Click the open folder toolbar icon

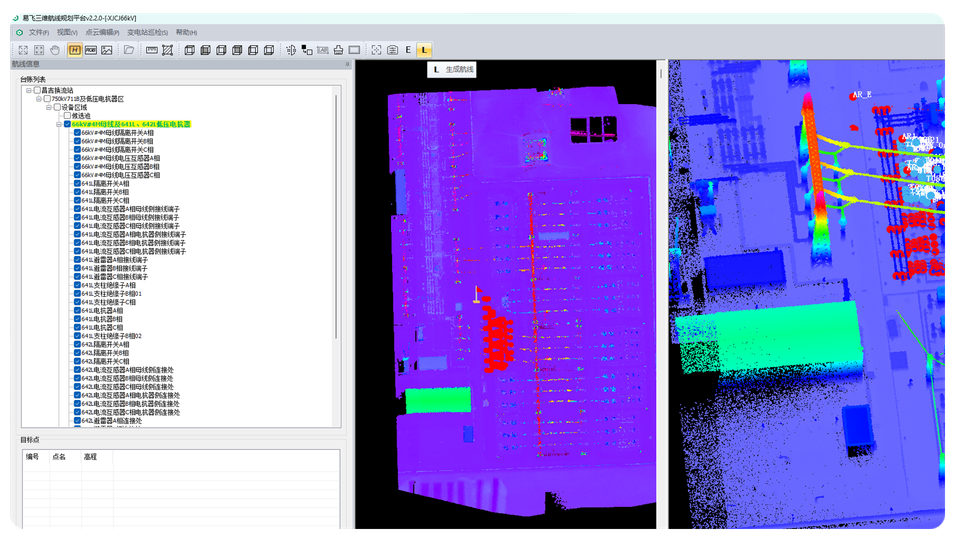129,50
